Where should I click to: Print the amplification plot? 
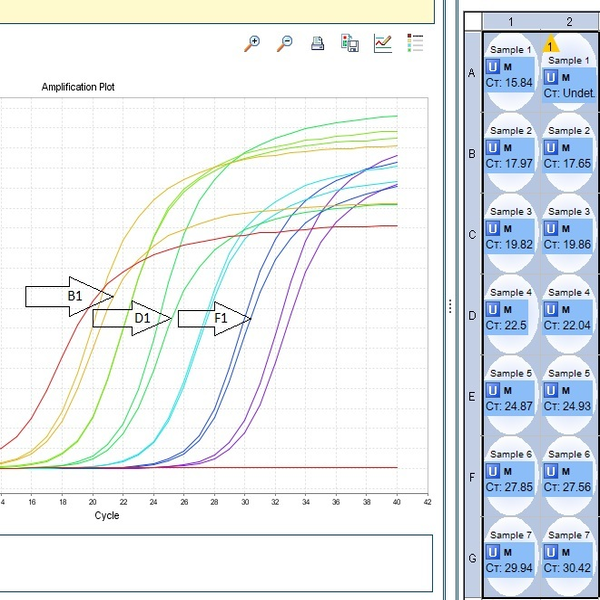317,43
